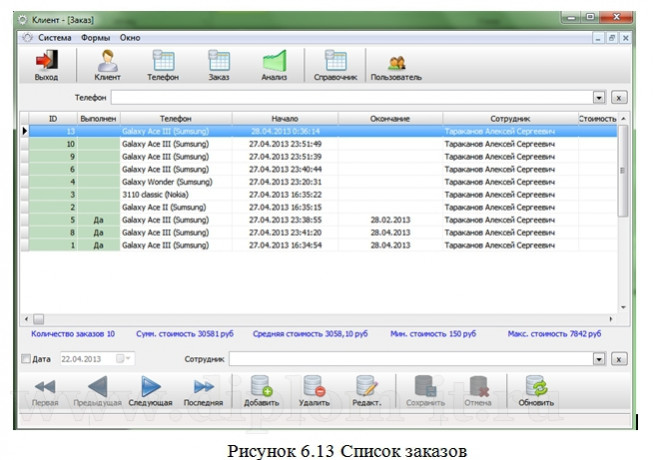
Task: Click the Добавить add record icon
Action: point(261,388)
